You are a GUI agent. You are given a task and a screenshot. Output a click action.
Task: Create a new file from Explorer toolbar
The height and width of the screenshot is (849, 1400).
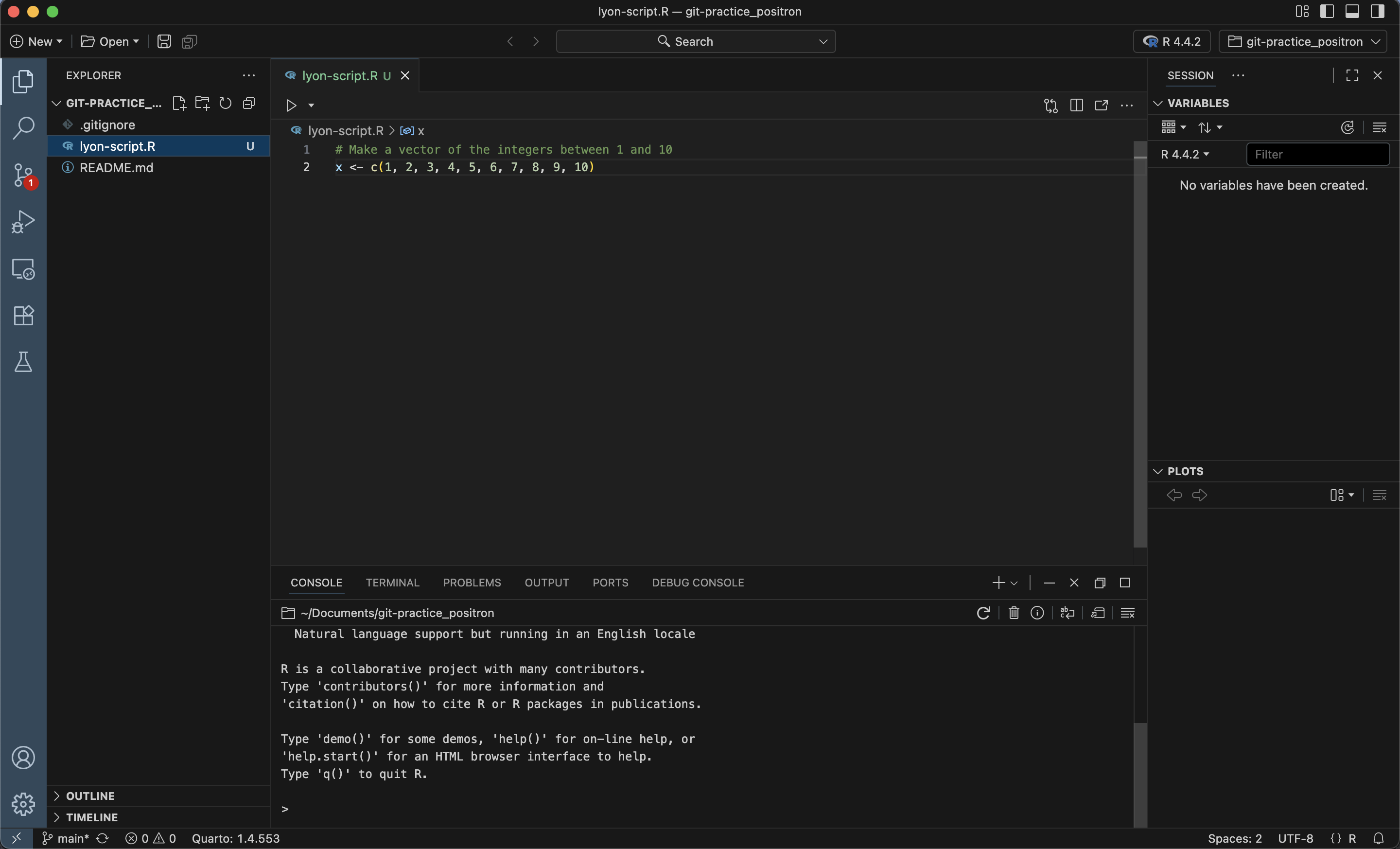click(178, 104)
